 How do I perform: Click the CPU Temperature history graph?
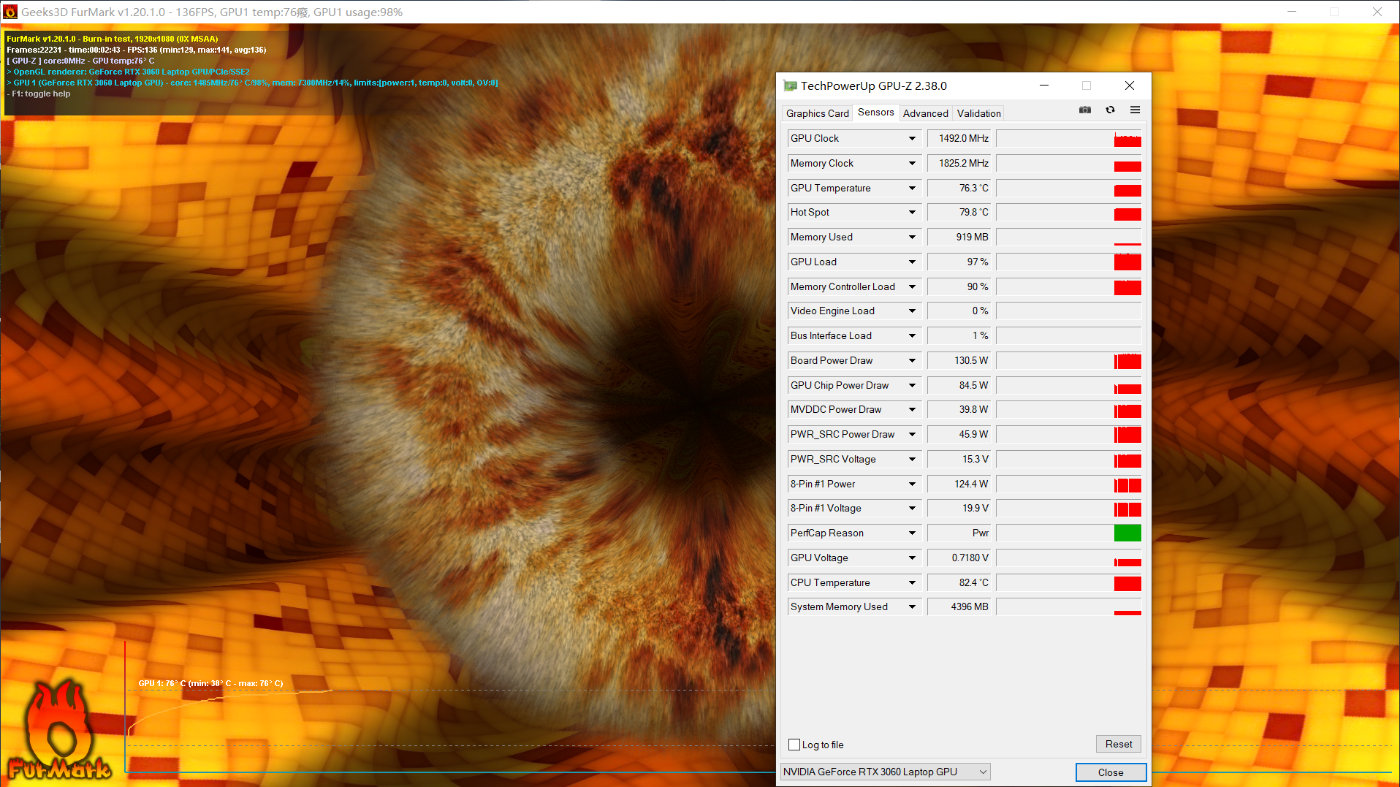tap(1069, 583)
